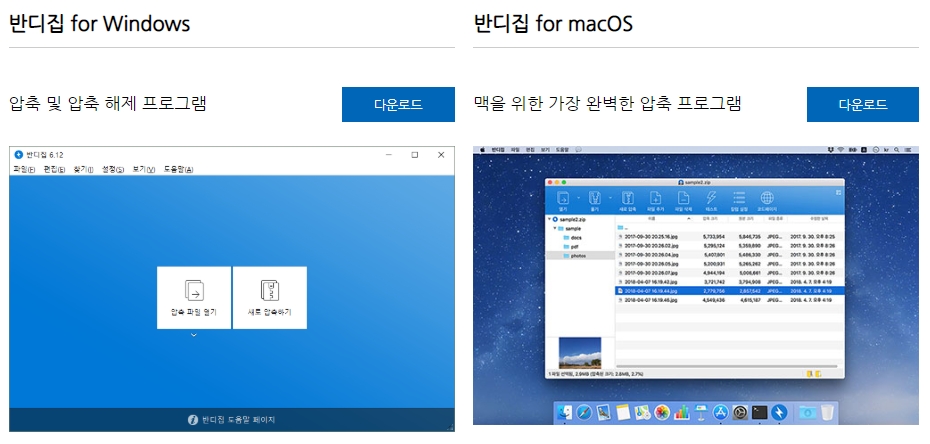930x444 pixels.
Task: Open the 편집(E) menu in Windows Bandizip
Action: 54,170
